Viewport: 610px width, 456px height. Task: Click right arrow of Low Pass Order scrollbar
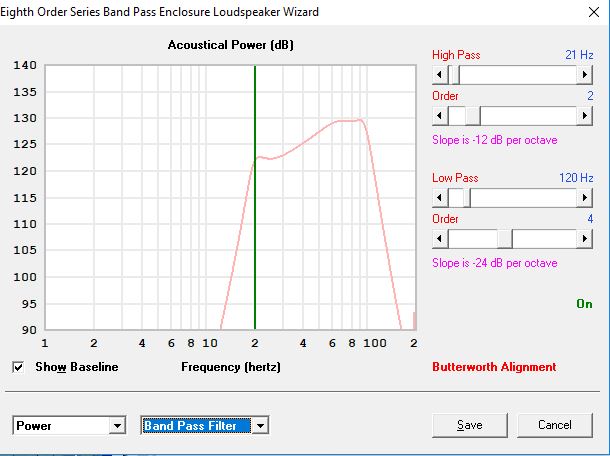pos(584,239)
